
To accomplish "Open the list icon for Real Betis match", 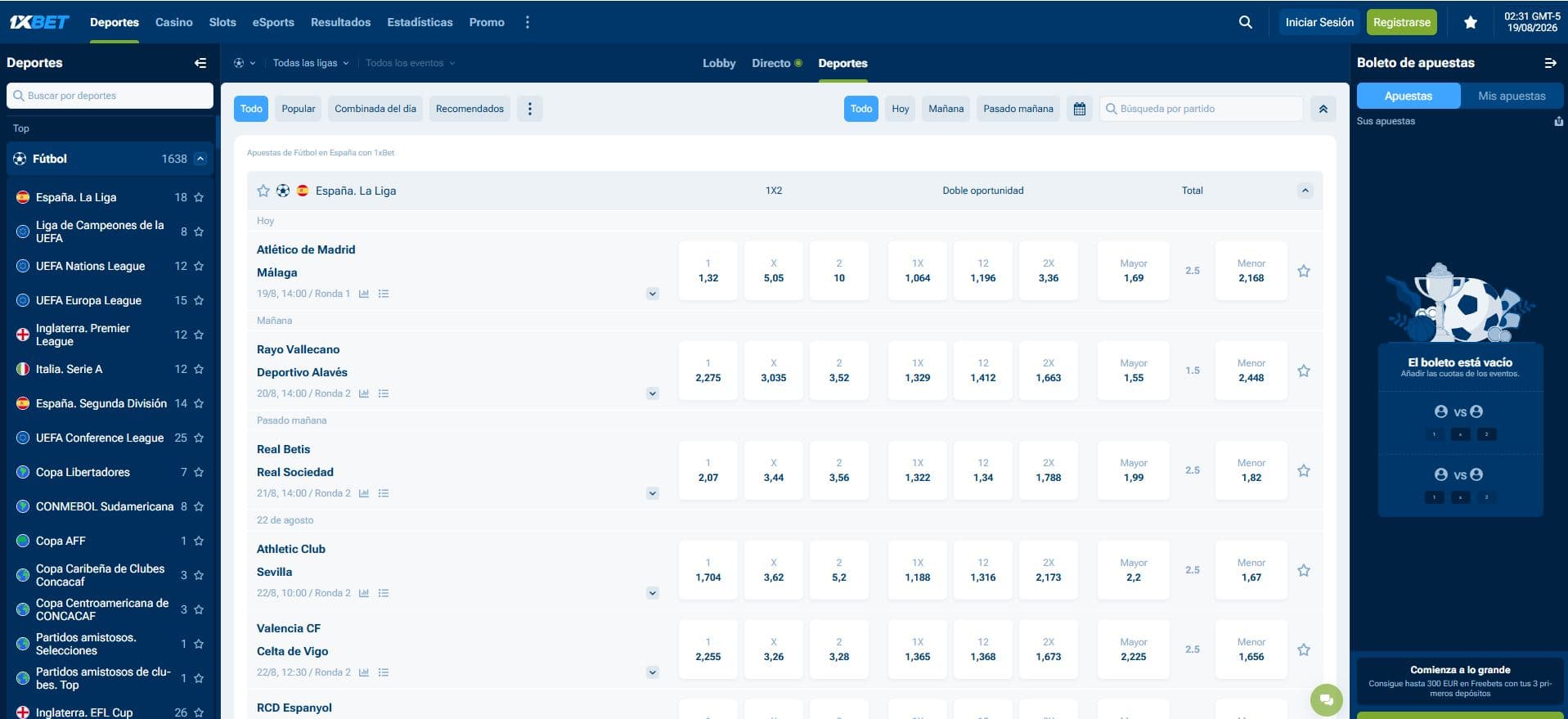I will click(x=384, y=493).
